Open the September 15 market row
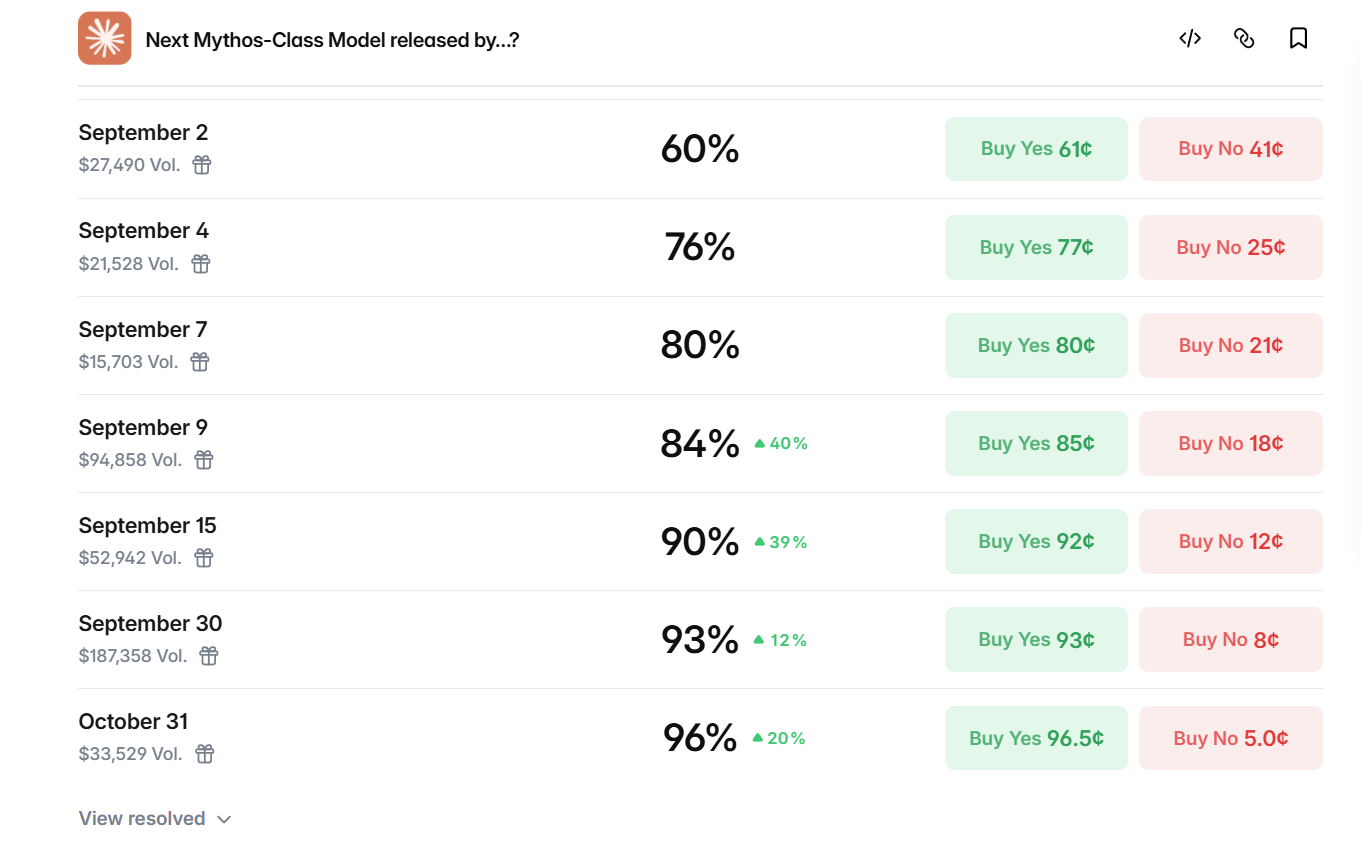The width and height of the screenshot is (1361, 855). 700,541
